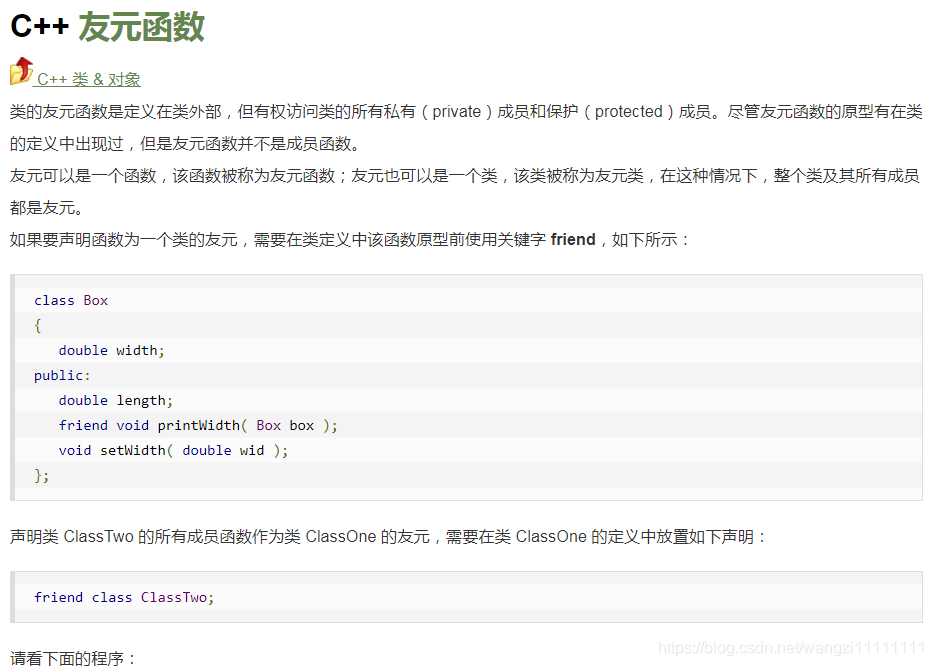933x666 pixels.
Task: Click the line "void setWidth( double wid );"
Action: coord(173,451)
